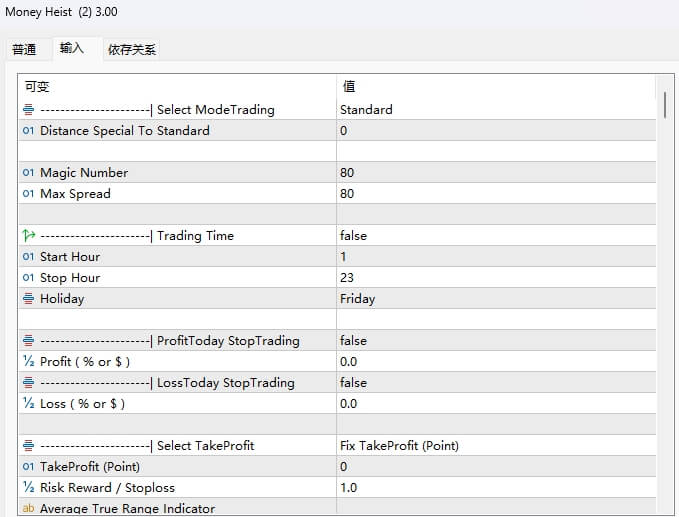679x517 pixels.
Task: Click the fraction icon beside Risk Reward / Stoploss
Action: pos(29,488)
